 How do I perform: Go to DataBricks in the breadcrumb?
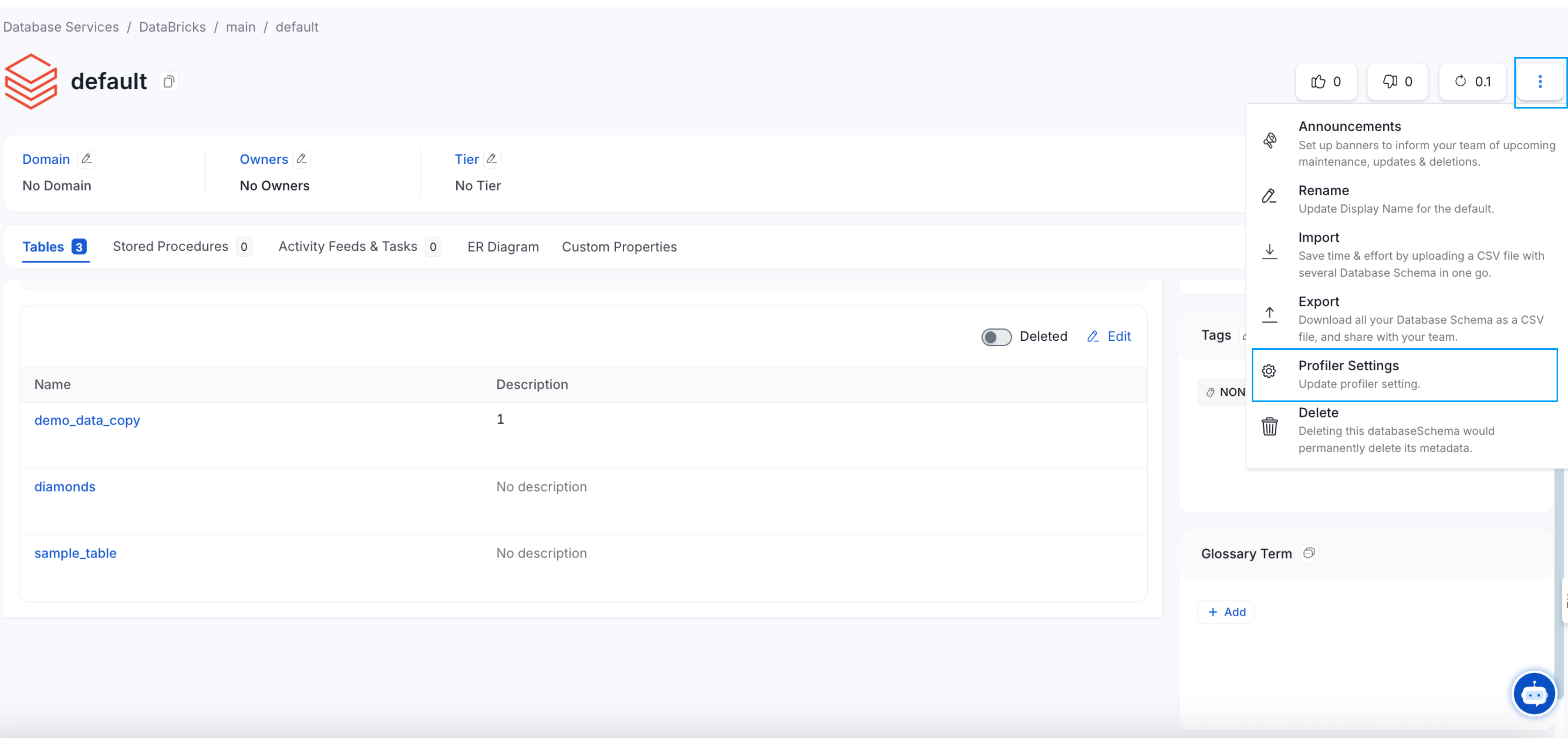click(172, 27)
